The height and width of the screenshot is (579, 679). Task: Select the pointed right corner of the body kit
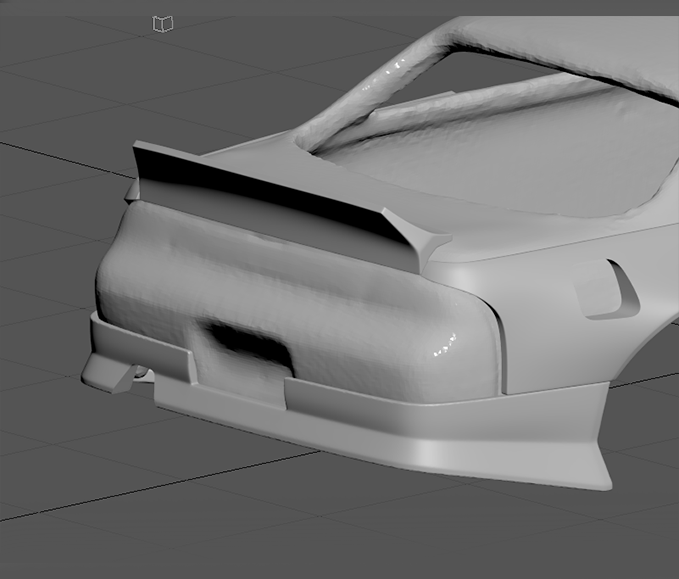coord(598,475)
